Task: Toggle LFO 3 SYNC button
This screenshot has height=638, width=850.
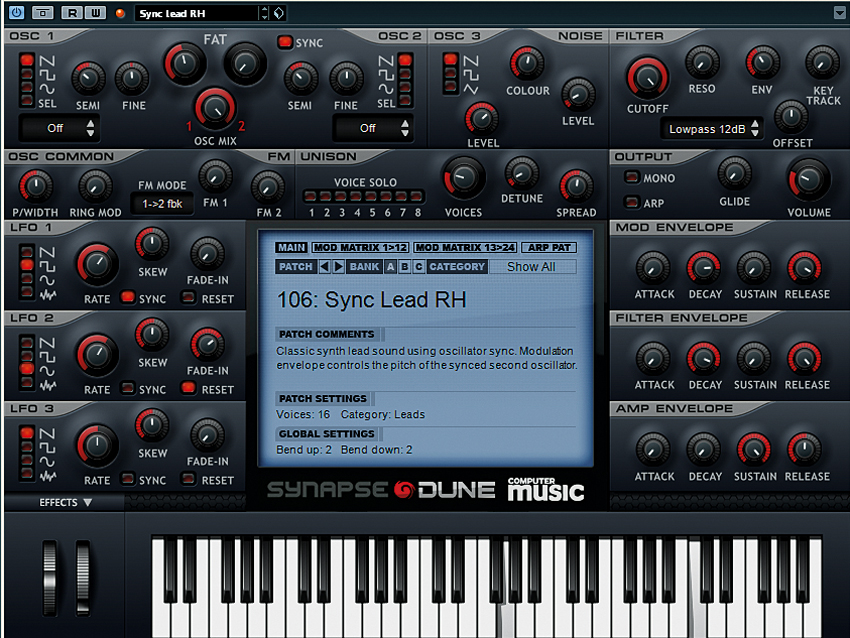Action: (x=128, y=479)
